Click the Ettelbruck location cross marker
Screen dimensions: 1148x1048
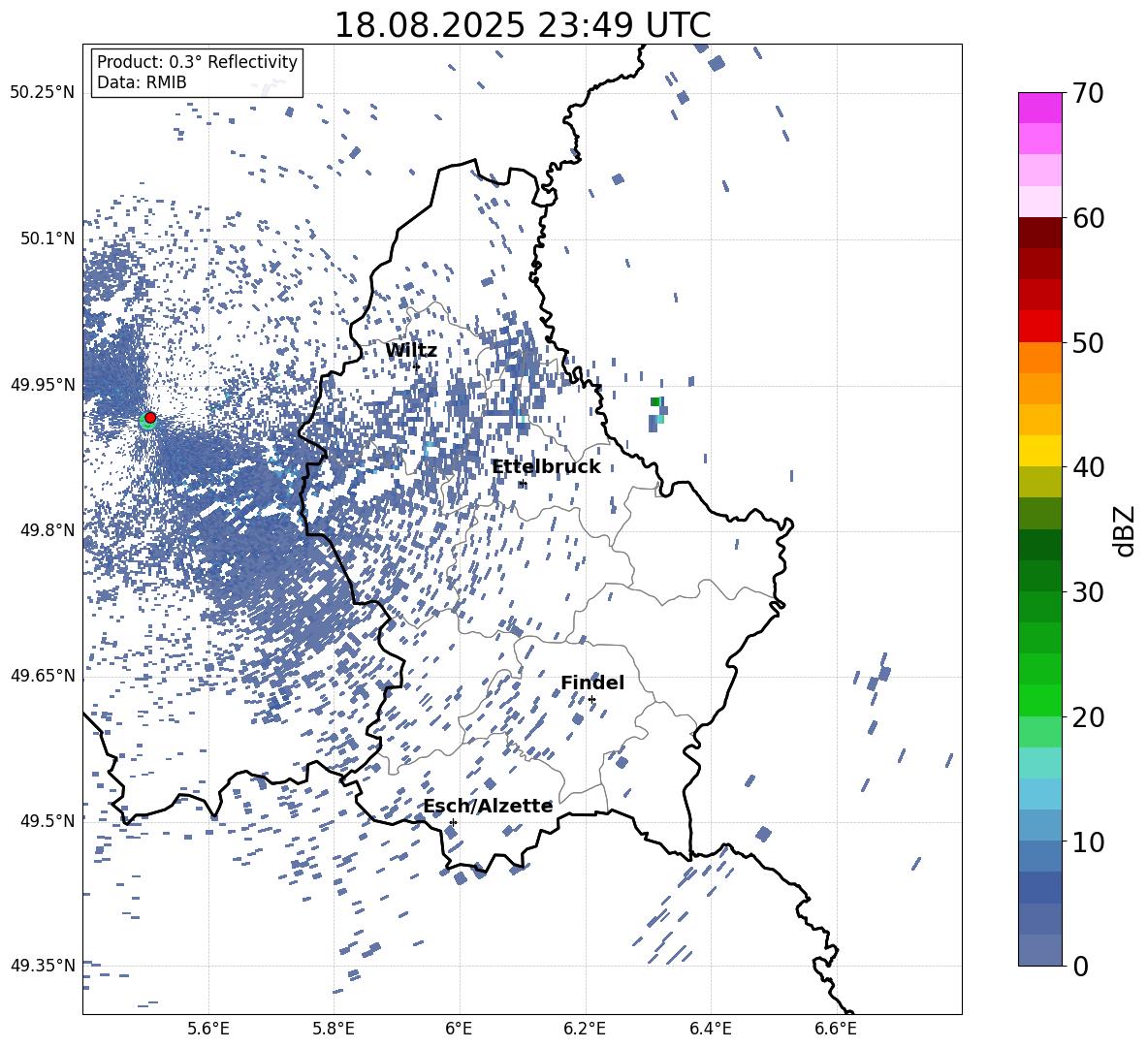[x=522, y=484]
